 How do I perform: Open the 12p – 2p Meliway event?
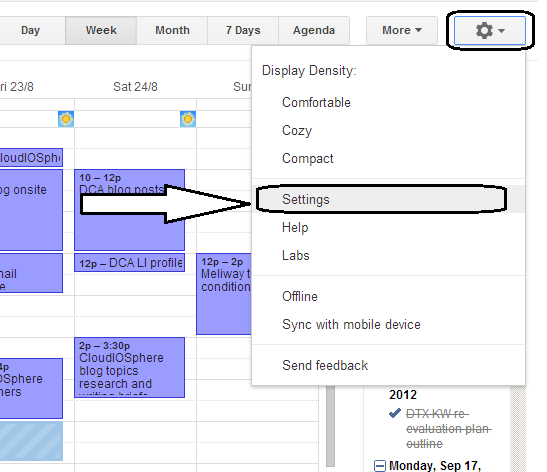[x=224, y=294]
